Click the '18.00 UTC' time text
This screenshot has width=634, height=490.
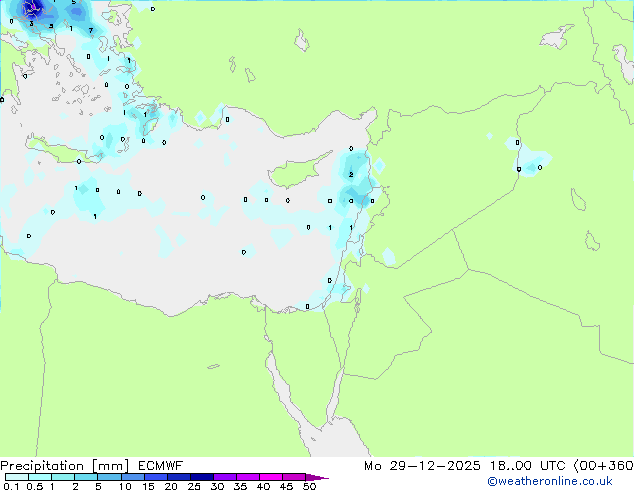click(x=527, y=466)
